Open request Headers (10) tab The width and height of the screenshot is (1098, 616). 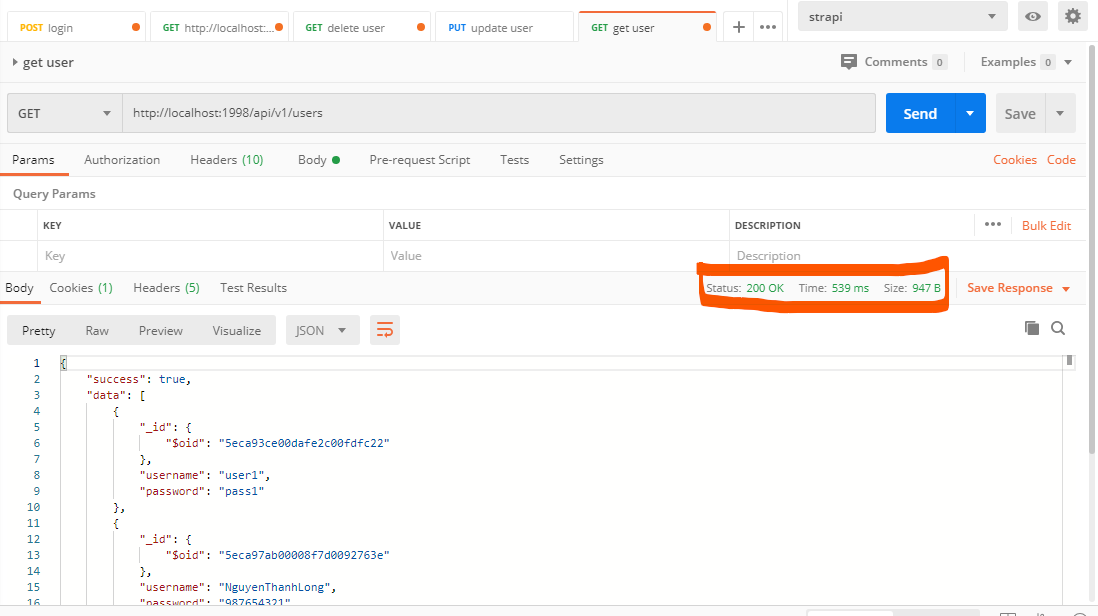[x=227, y=160]
